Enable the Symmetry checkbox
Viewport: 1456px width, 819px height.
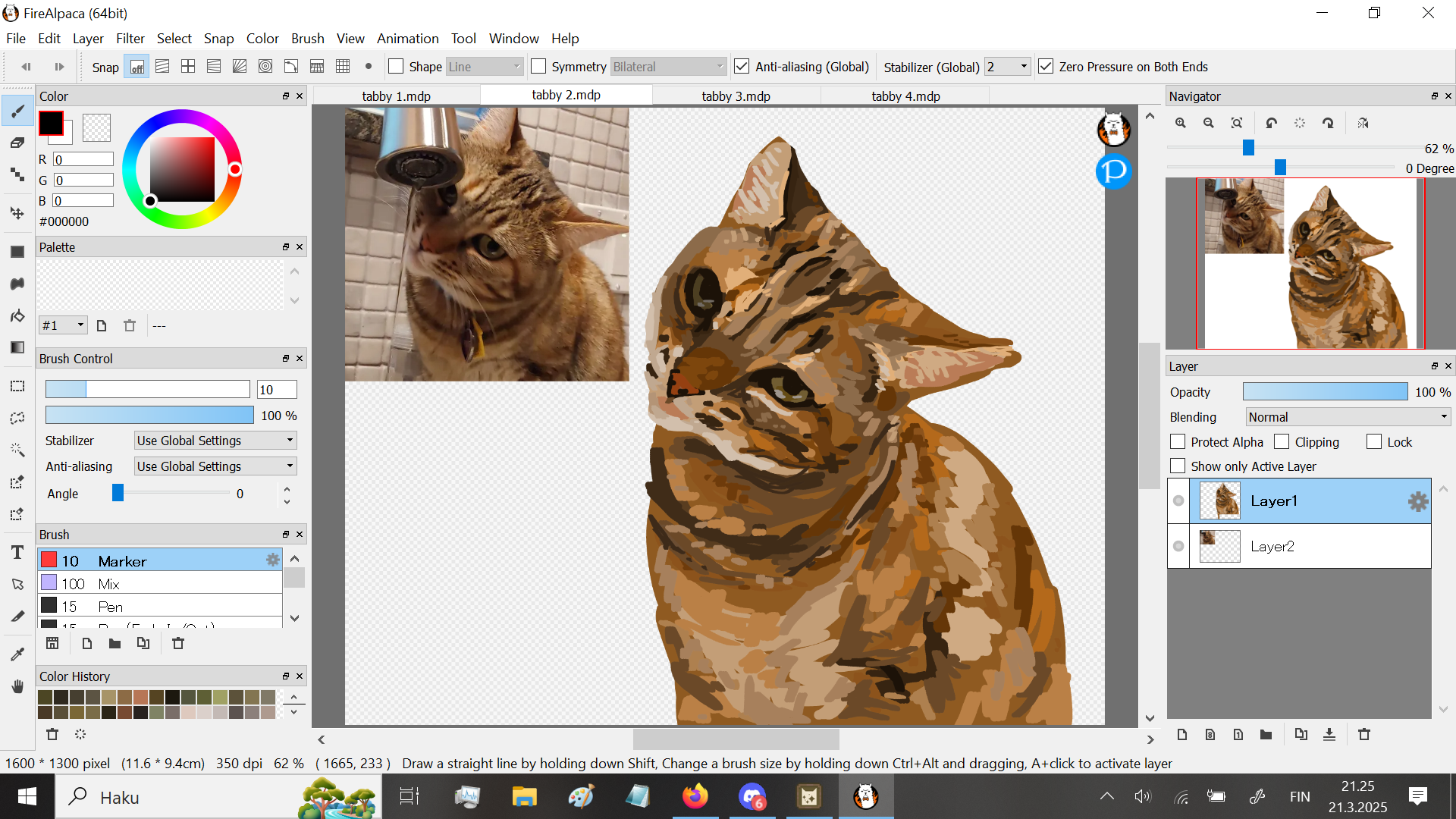coord(538,67)
